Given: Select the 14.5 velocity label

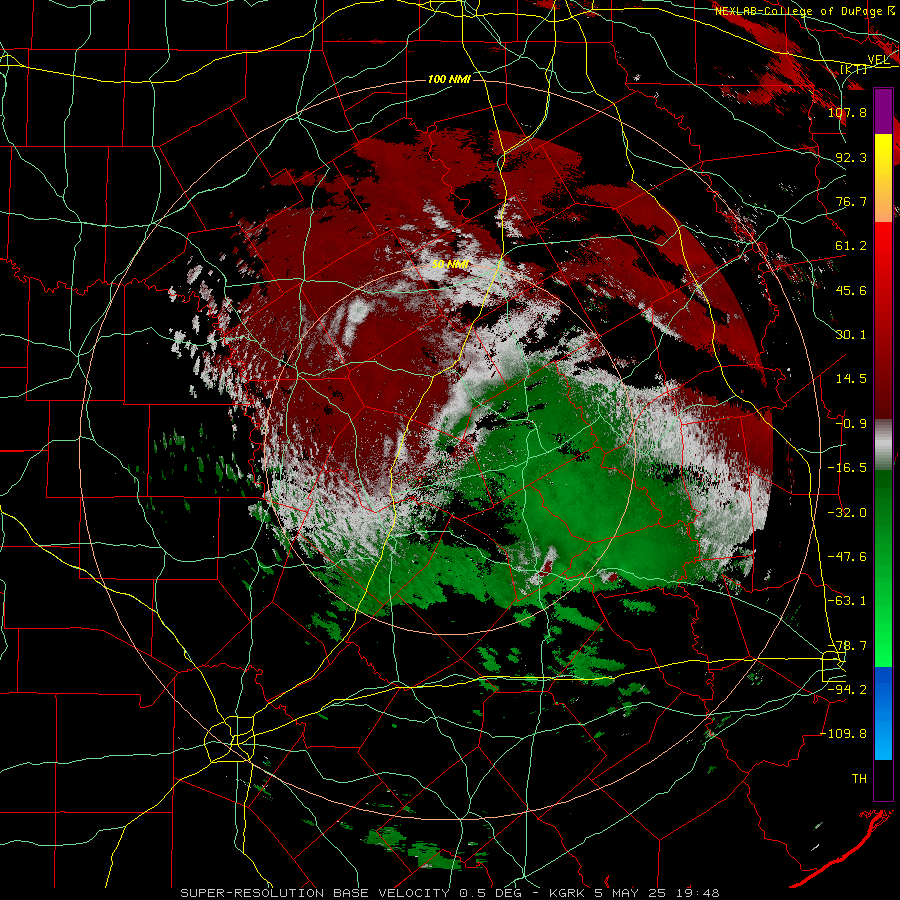Looking at the screenshot, I should [x=851, y=379].
